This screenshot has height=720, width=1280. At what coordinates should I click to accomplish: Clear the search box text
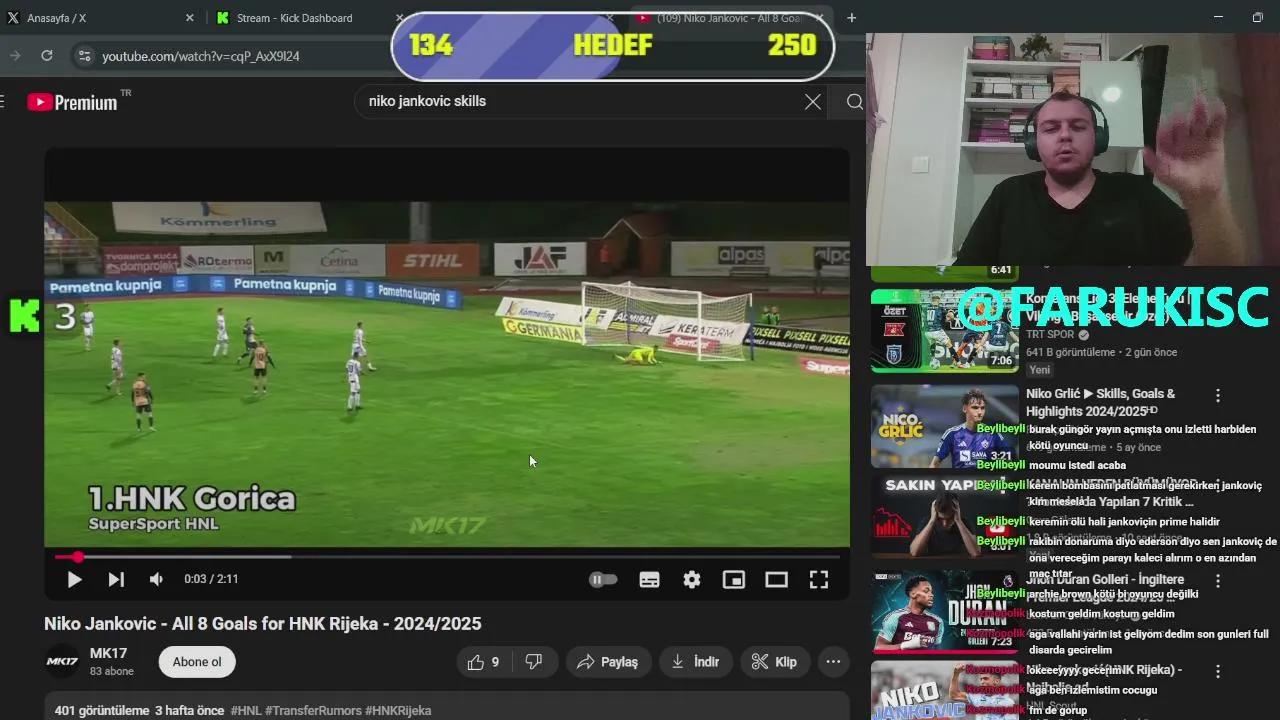[x=813, y=101]
